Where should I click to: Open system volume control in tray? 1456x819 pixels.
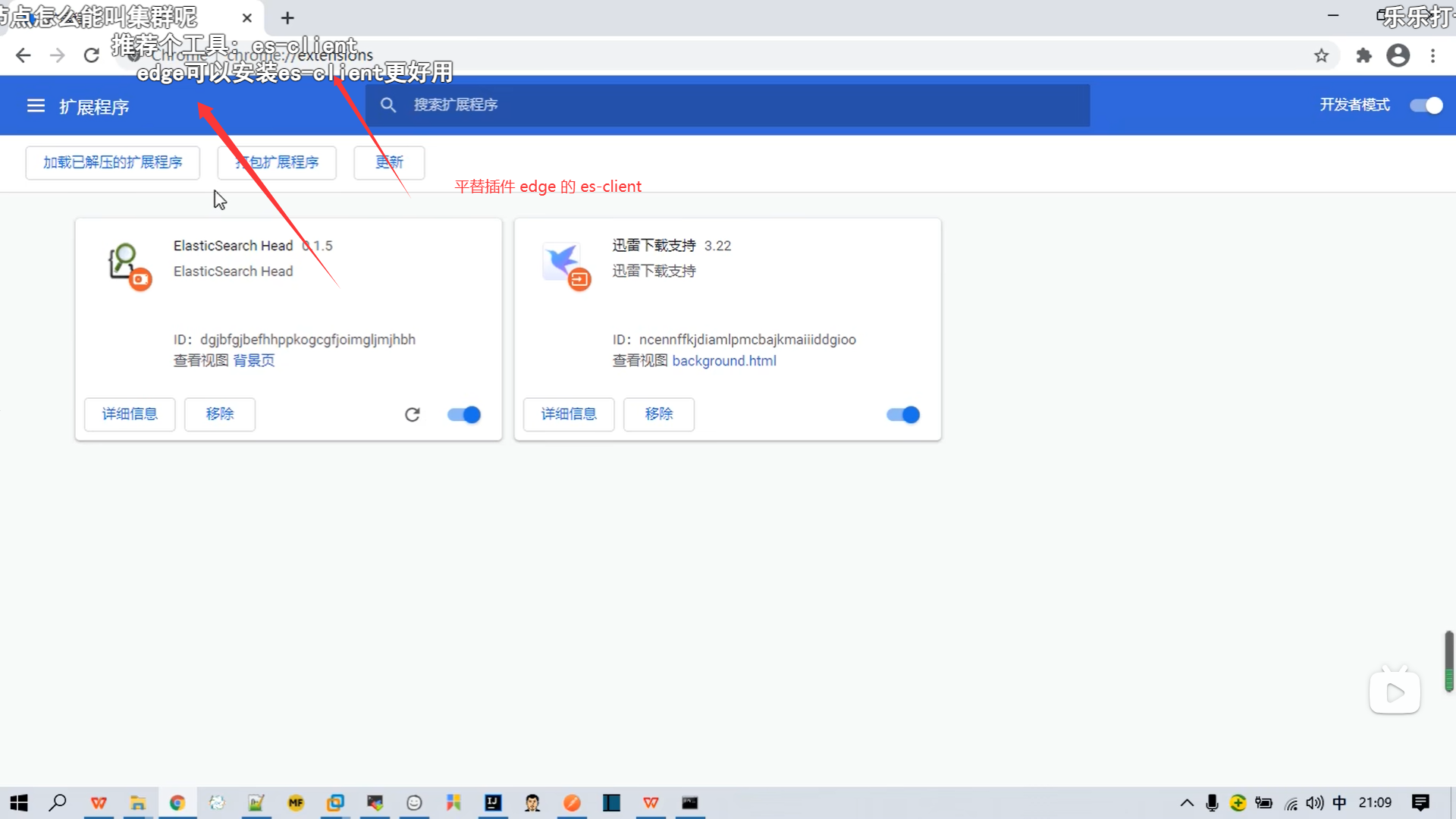click(1315, 802)
